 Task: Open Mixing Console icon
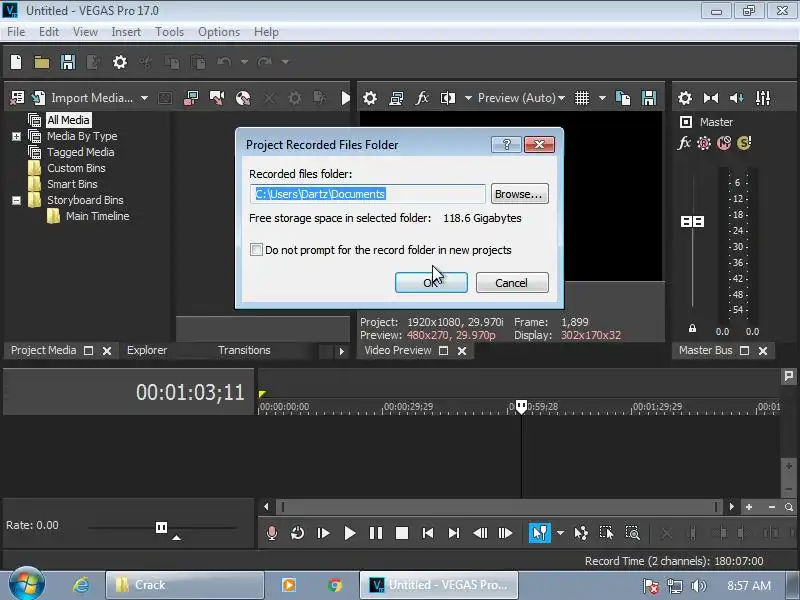(763, 97)
